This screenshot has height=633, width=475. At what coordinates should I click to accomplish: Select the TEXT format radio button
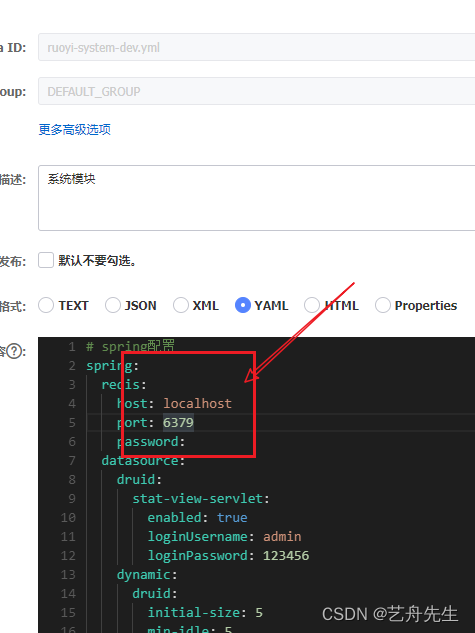[46, 305]
